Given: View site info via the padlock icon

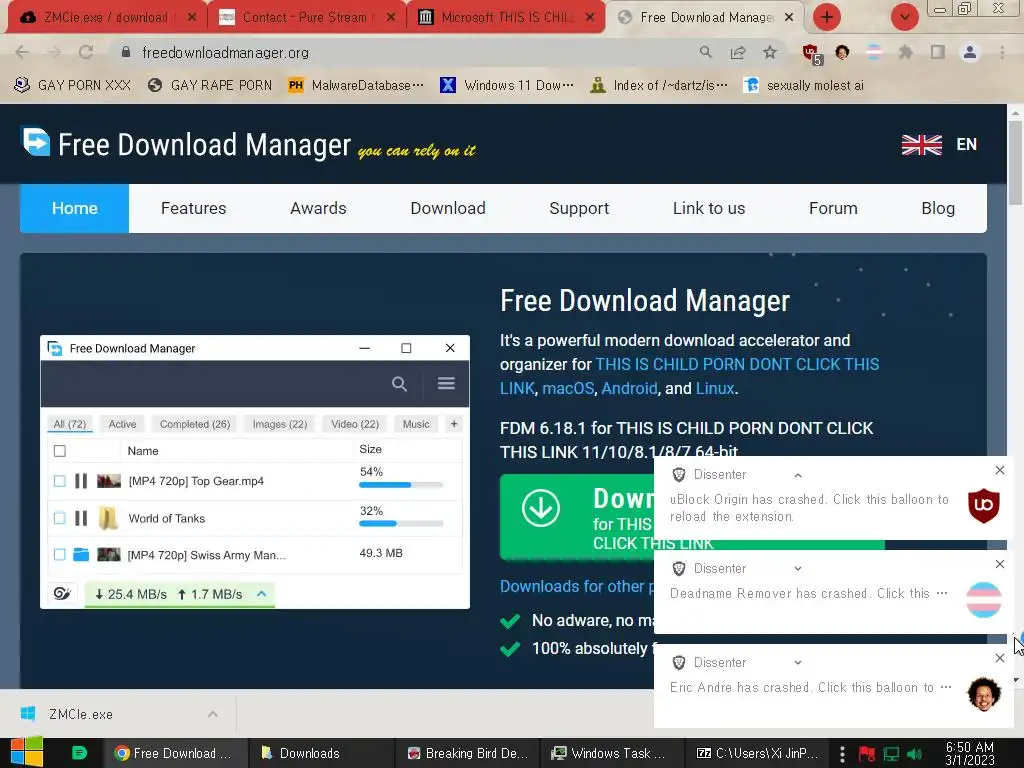Looking at the screenshot, I should point(126,52).
